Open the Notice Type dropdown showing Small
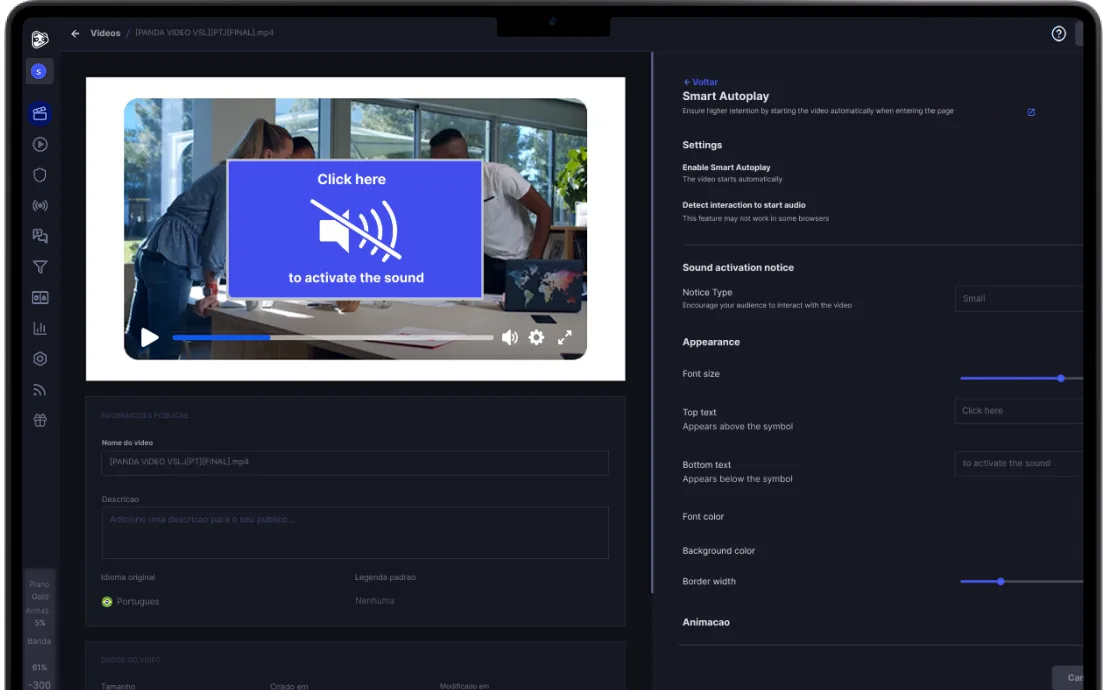The width and height of the screenshot is (1104, 690). coord(1020,298)
